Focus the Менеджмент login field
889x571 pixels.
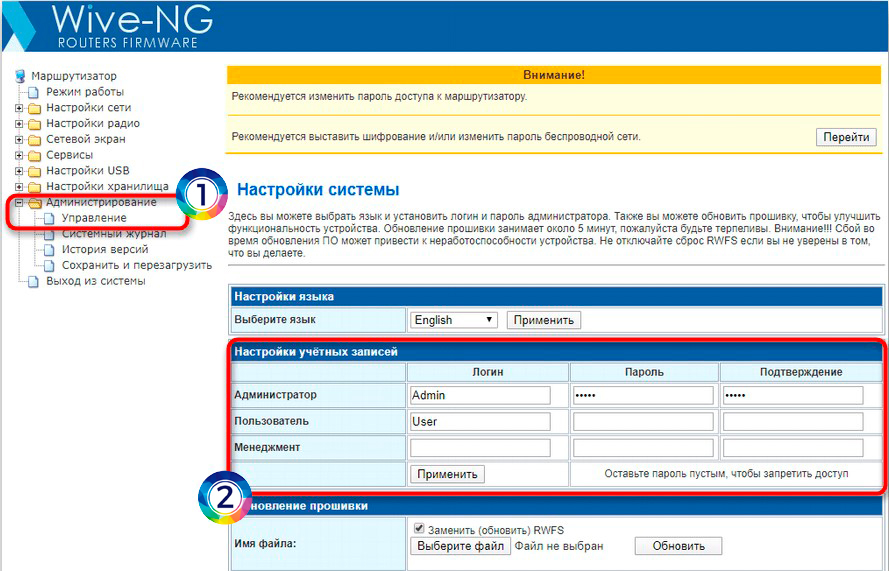coord(480,447)
